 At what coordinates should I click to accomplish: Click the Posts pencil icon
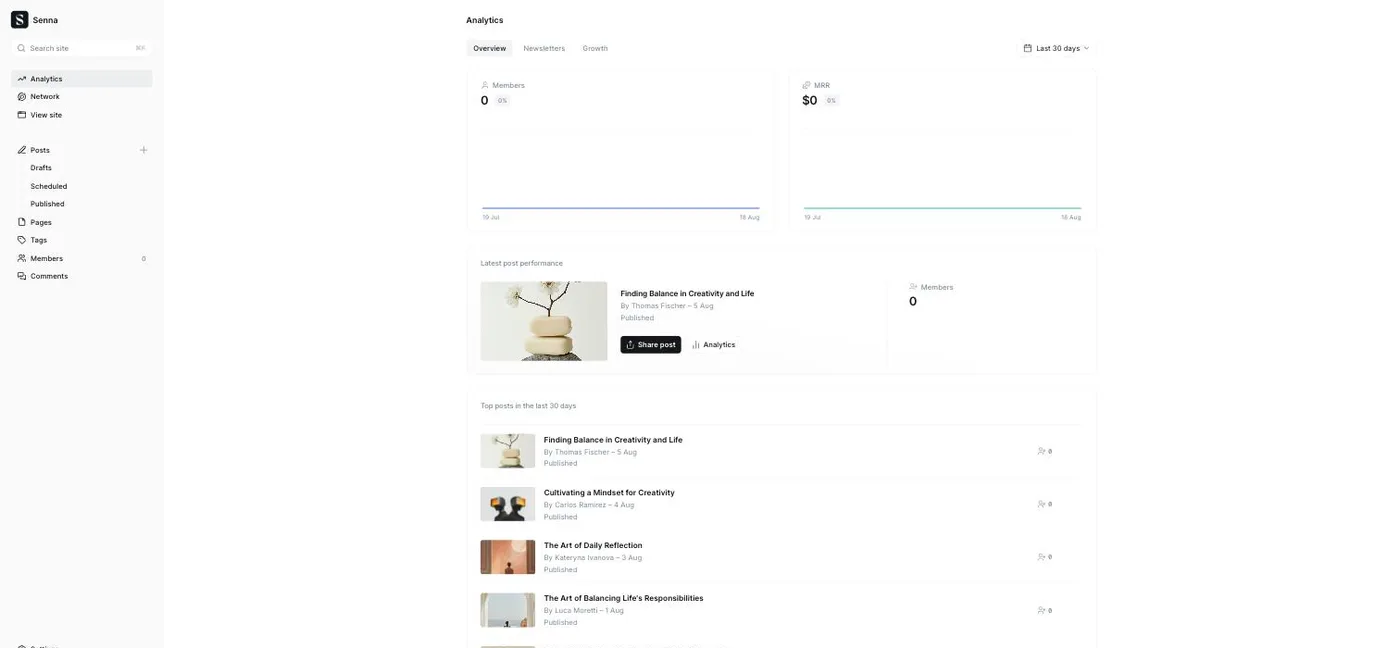tap(22, 150)
